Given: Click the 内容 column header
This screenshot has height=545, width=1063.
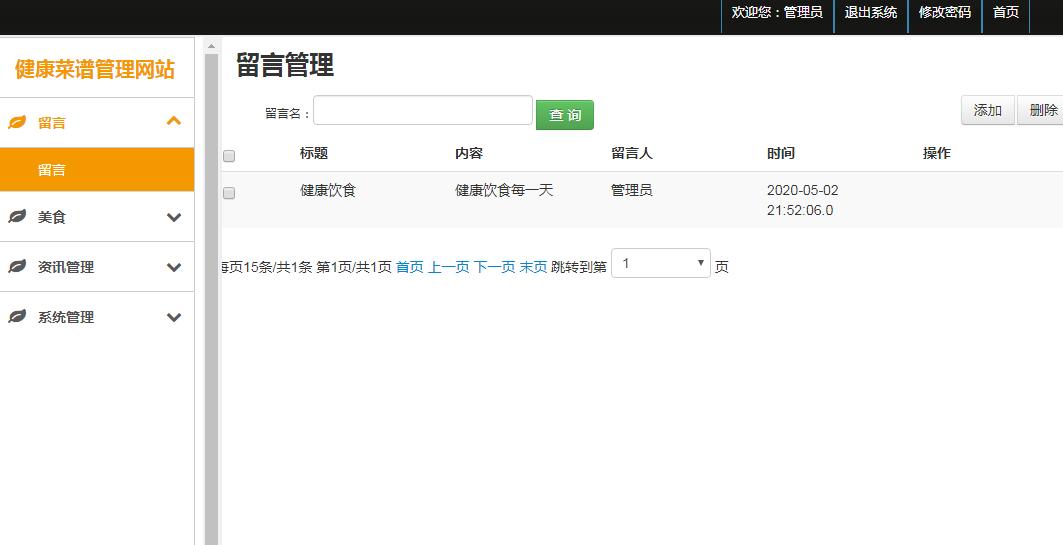Looking at the screenshot, I should tap(469, 153).
